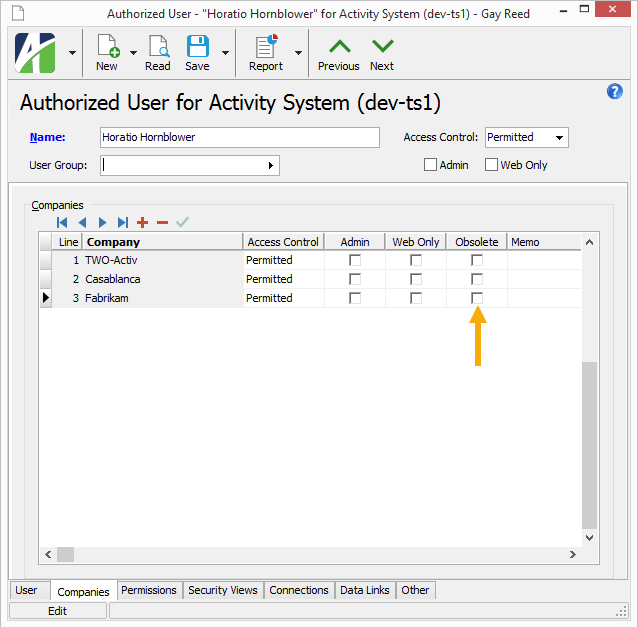Open the Report dropdown arrow
The width and height of the screenshot is (638, 627).
tap(298, 53)
